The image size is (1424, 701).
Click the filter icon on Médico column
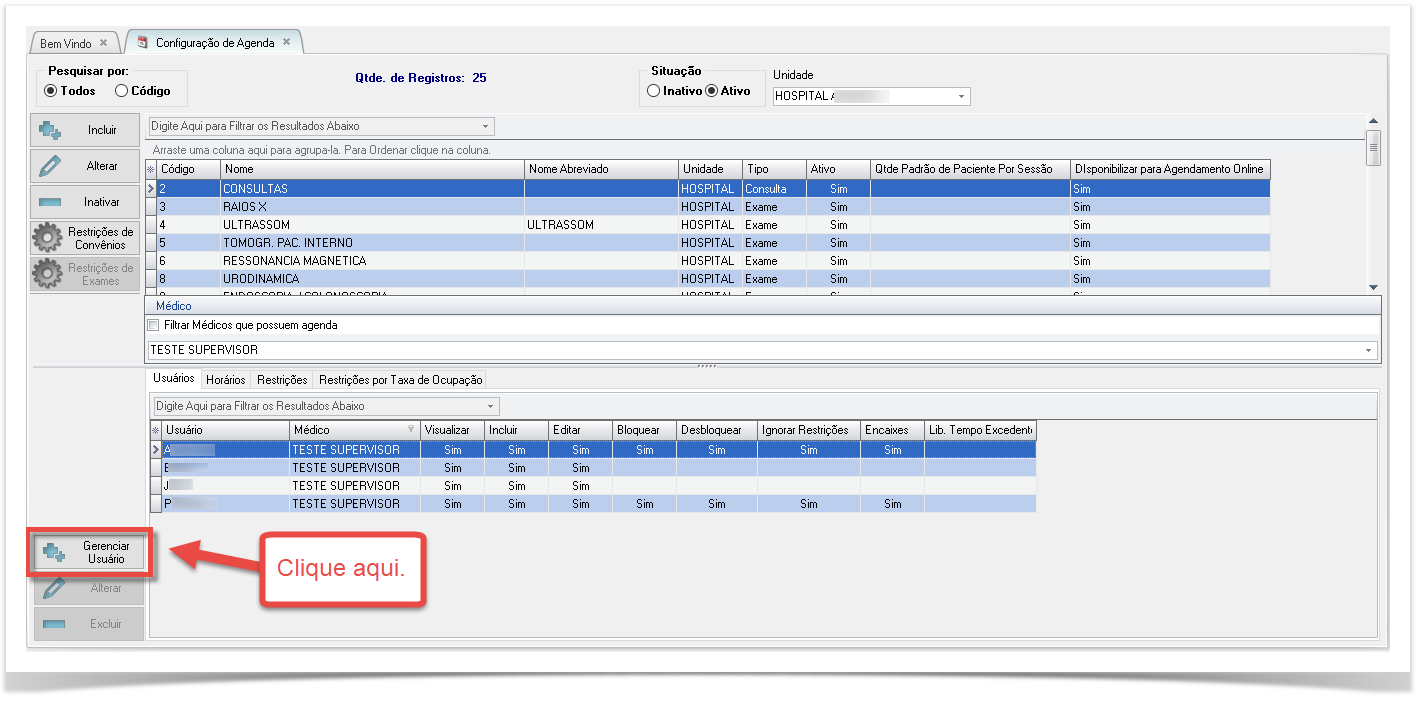click(x=411, y=430)
